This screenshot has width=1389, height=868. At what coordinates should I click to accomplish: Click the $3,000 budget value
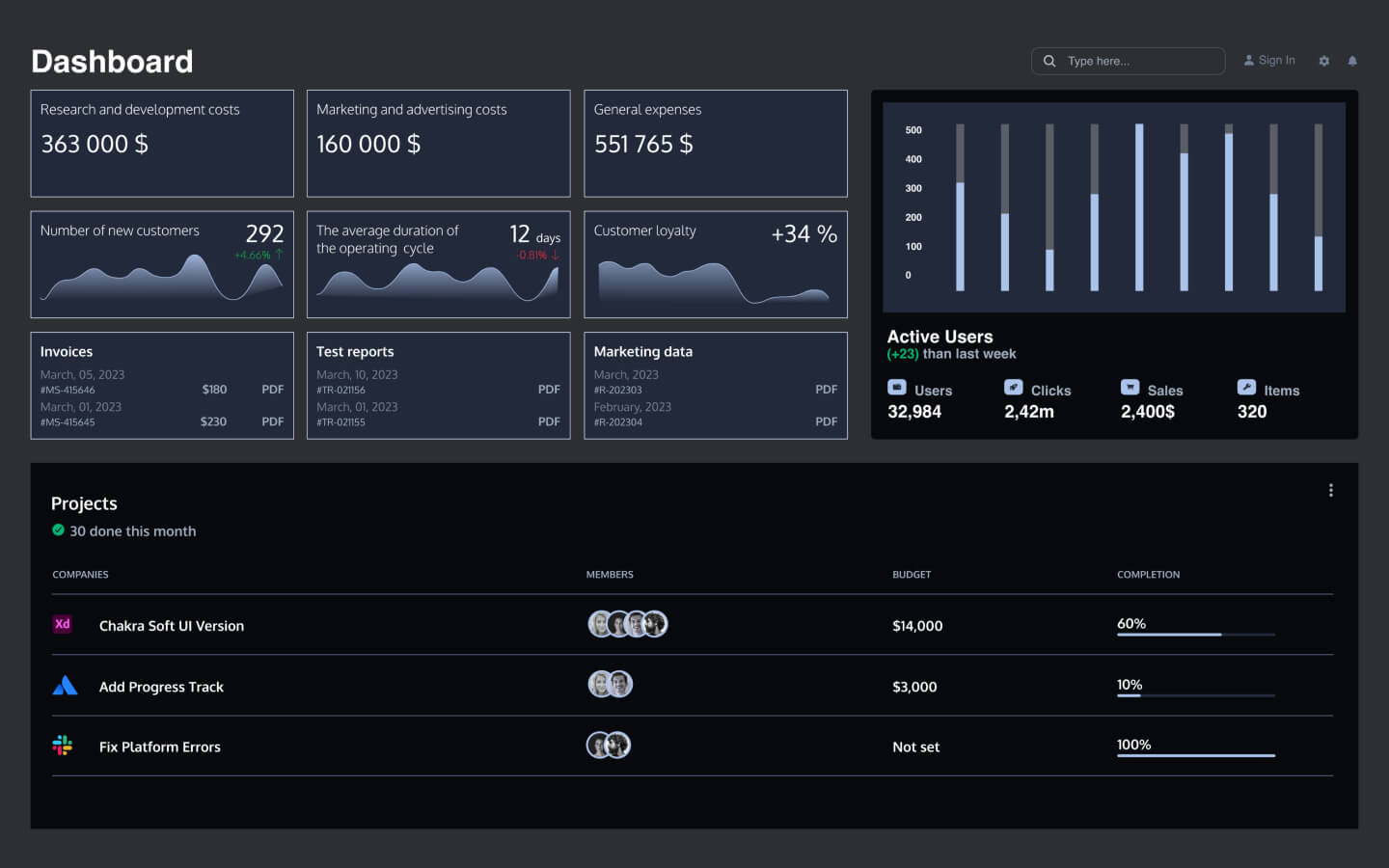(x=914, y=687)
